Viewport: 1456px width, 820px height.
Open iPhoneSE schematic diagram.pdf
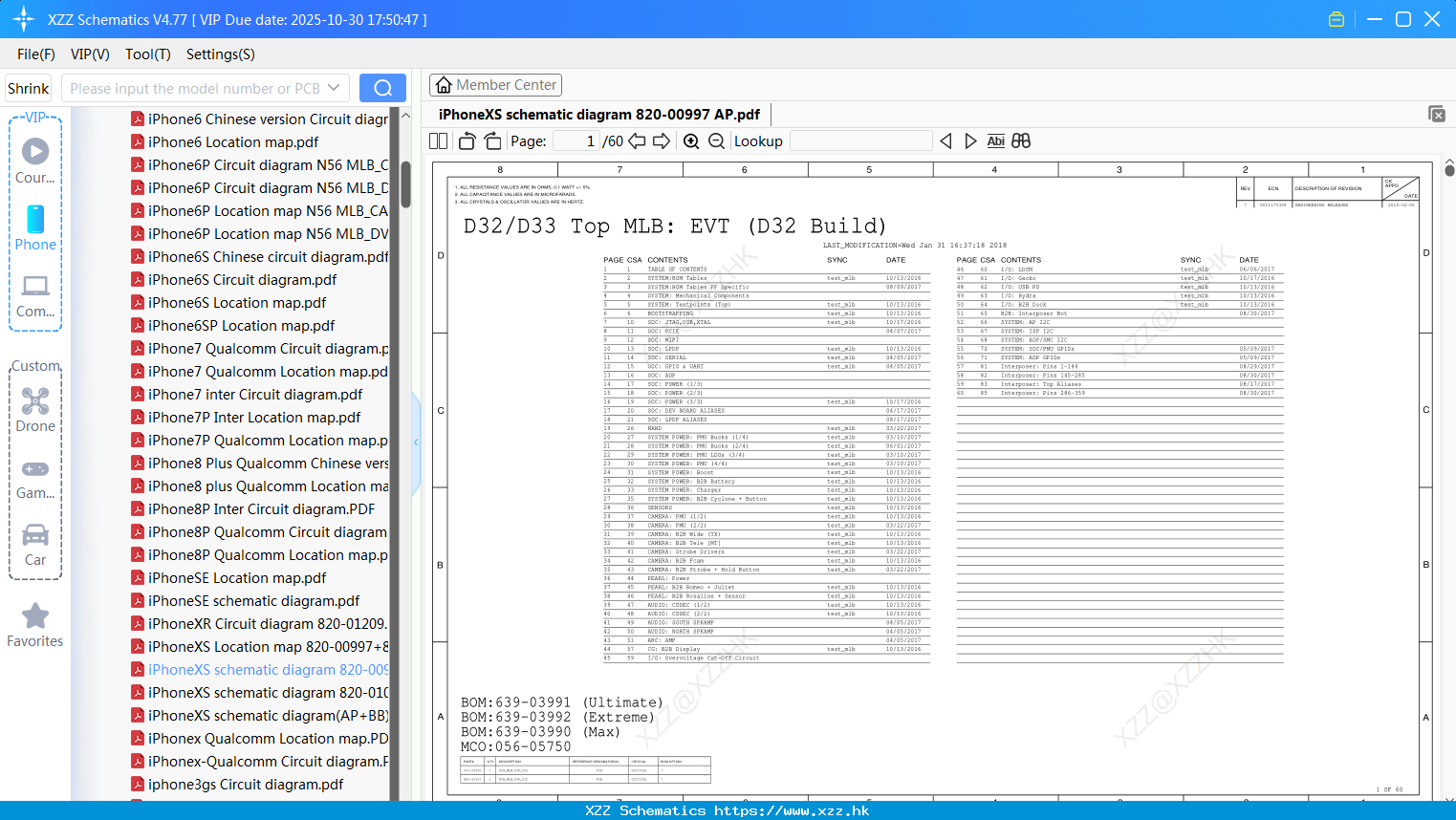[x=253, y=601]
